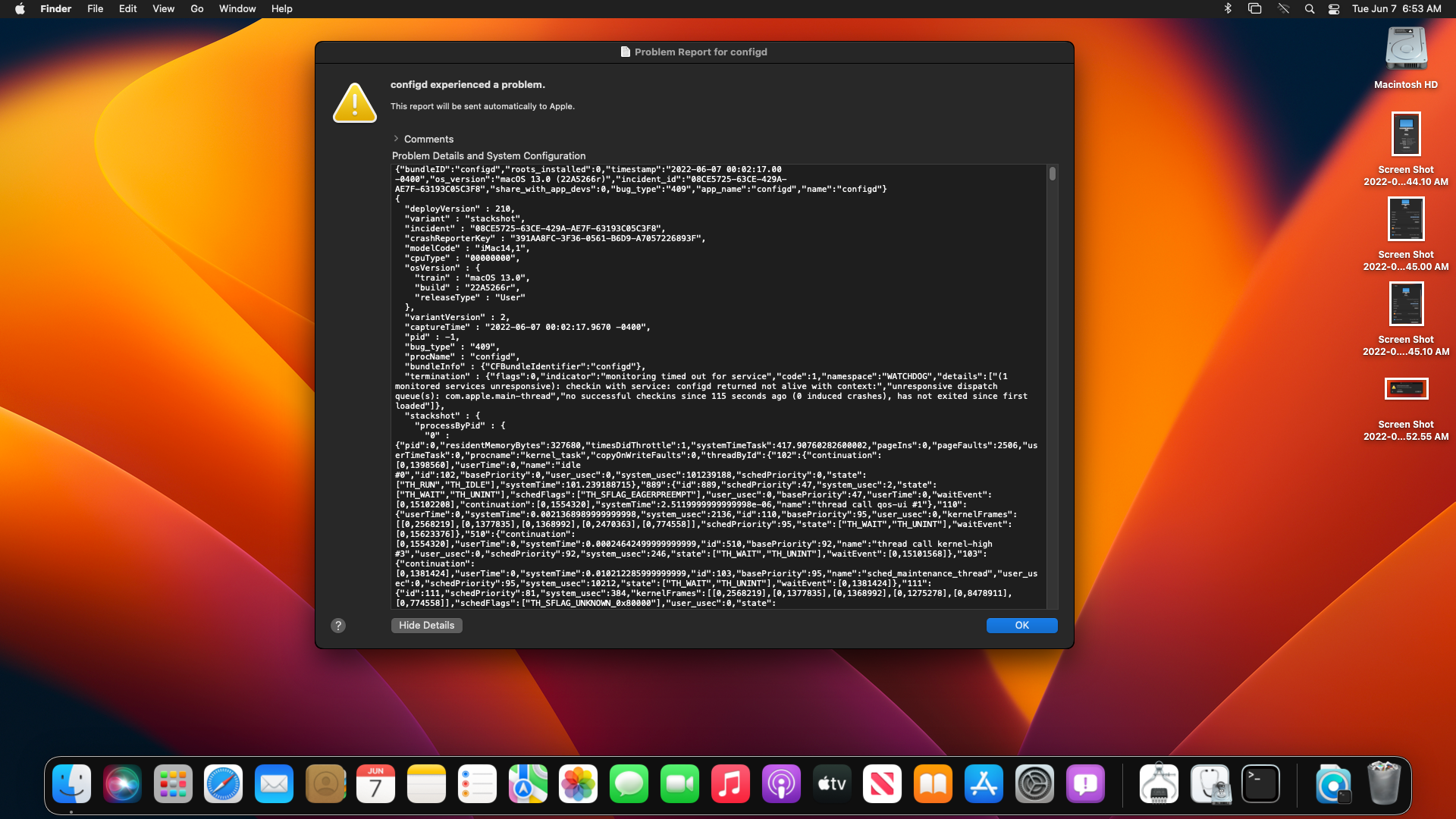Select Screen Shot 2022-0...52.55 AM thumbnail
The image size is (1456, 819).
pyautogui.click(x=1406, y=389)
